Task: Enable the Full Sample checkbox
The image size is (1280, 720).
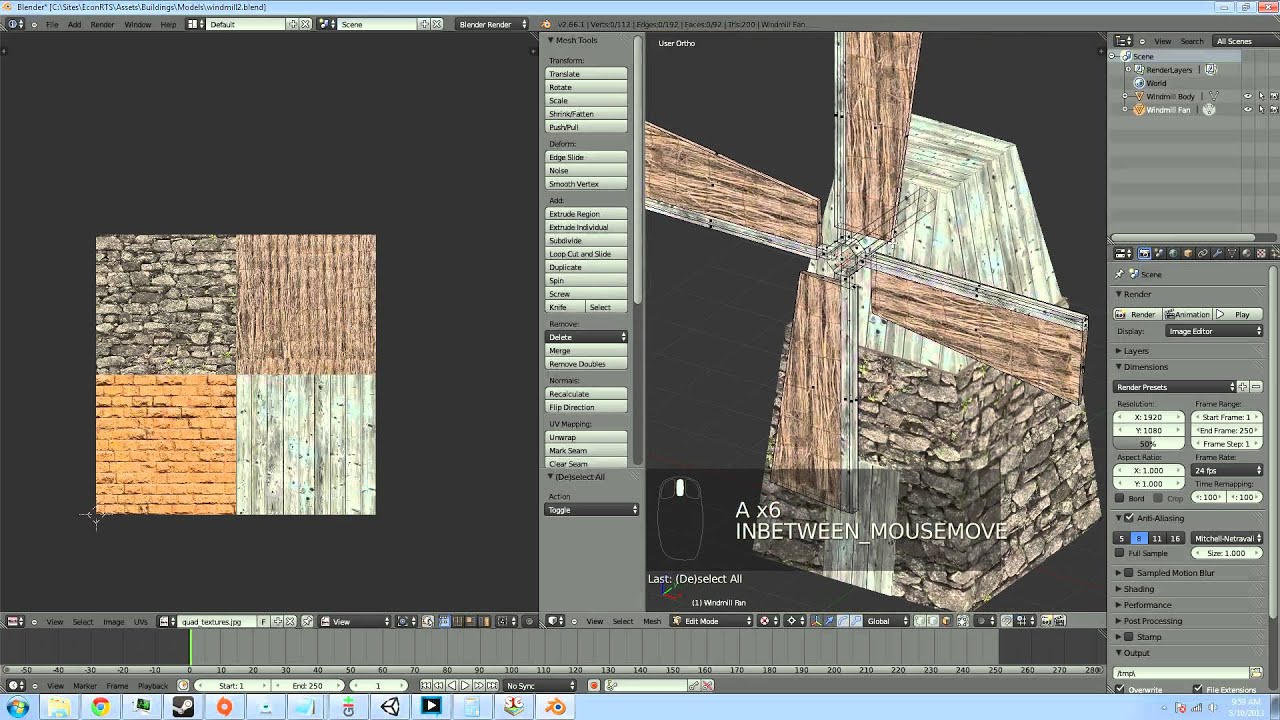Action: pos(1120,553)
